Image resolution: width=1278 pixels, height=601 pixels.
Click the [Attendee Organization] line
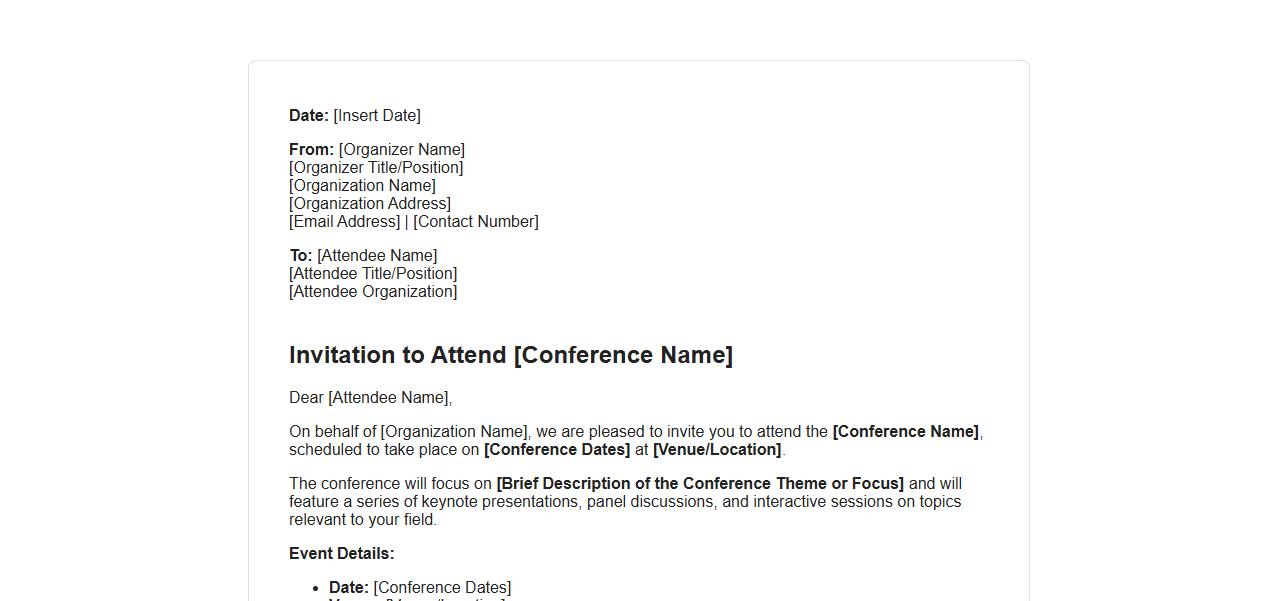[x=373, y=292]
